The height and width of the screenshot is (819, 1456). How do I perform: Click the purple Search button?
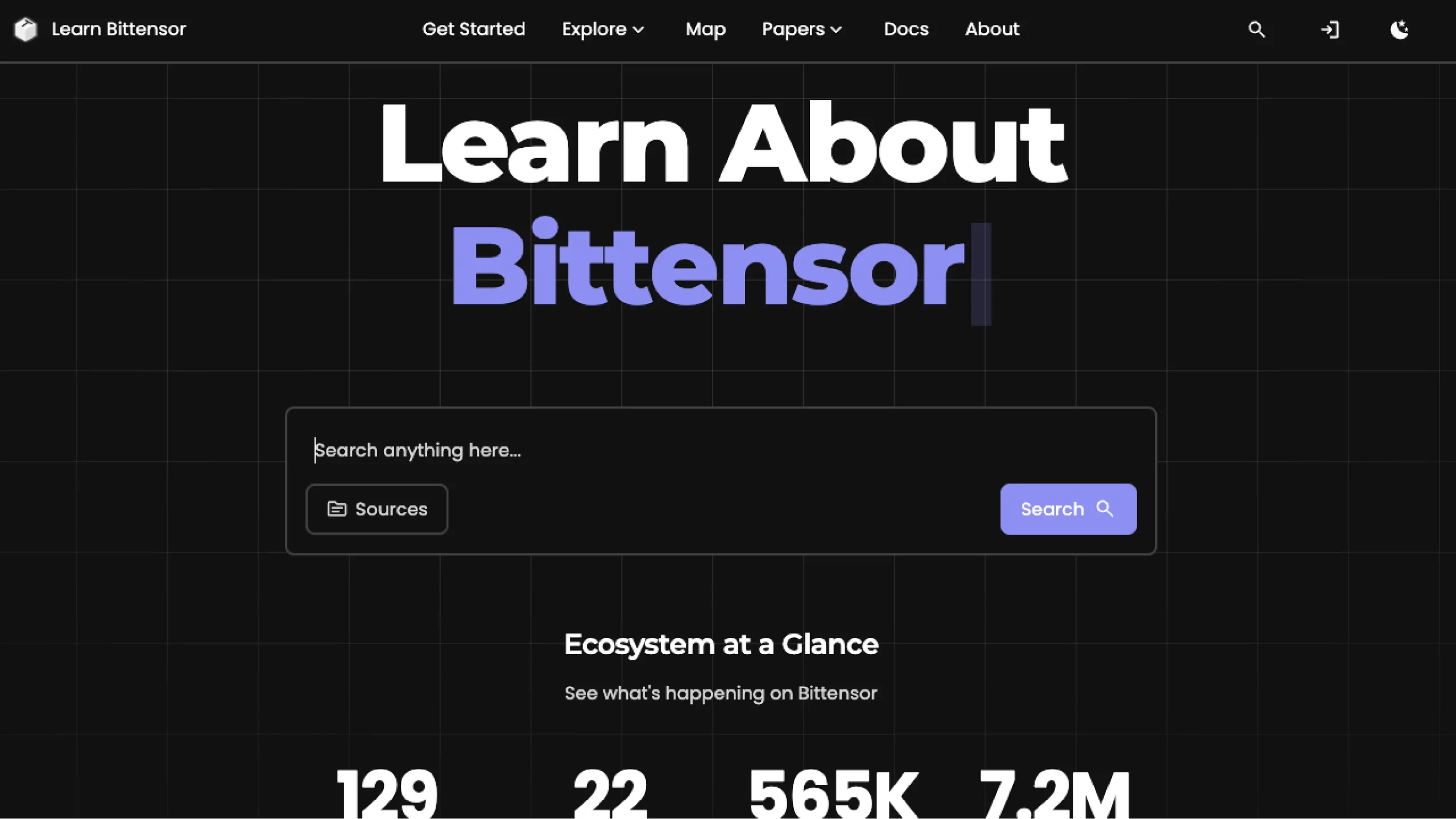pyautogui.click(x=1068, y=509)
